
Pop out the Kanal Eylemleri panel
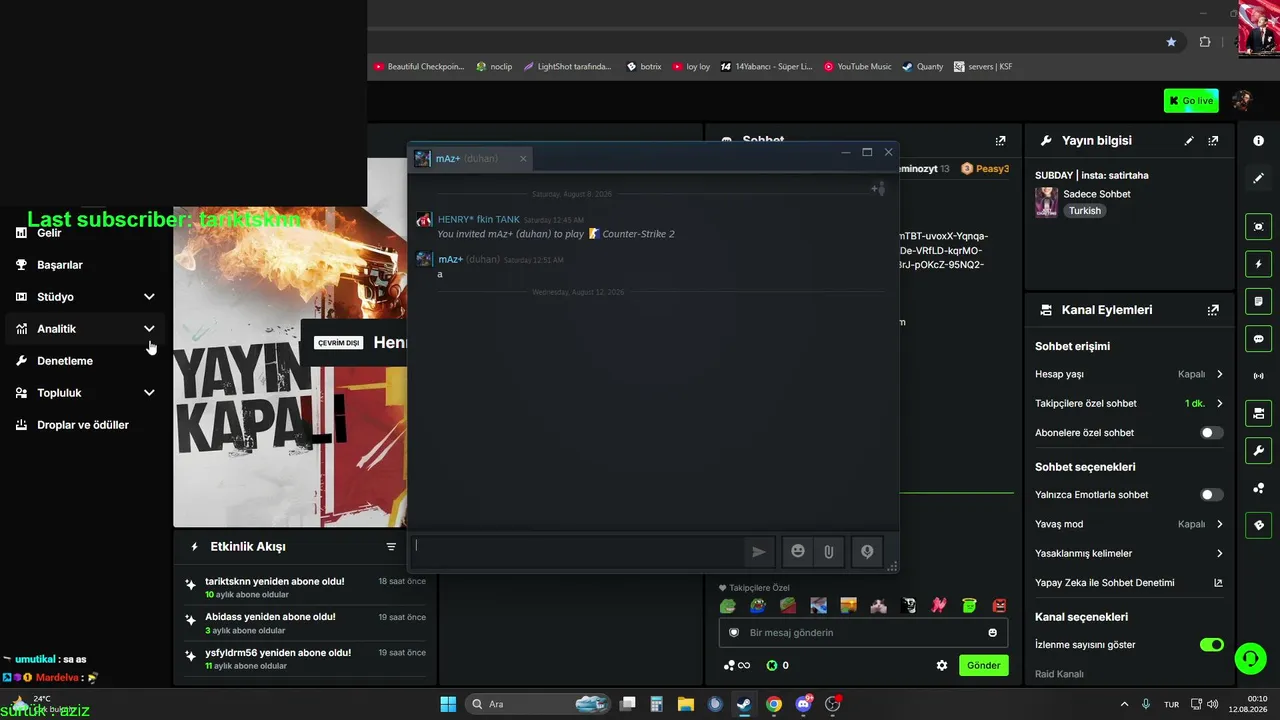coord(1213,310)
